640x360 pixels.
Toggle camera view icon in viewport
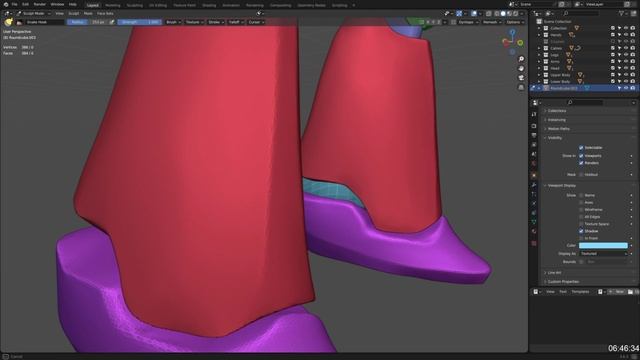coord(521,78)
